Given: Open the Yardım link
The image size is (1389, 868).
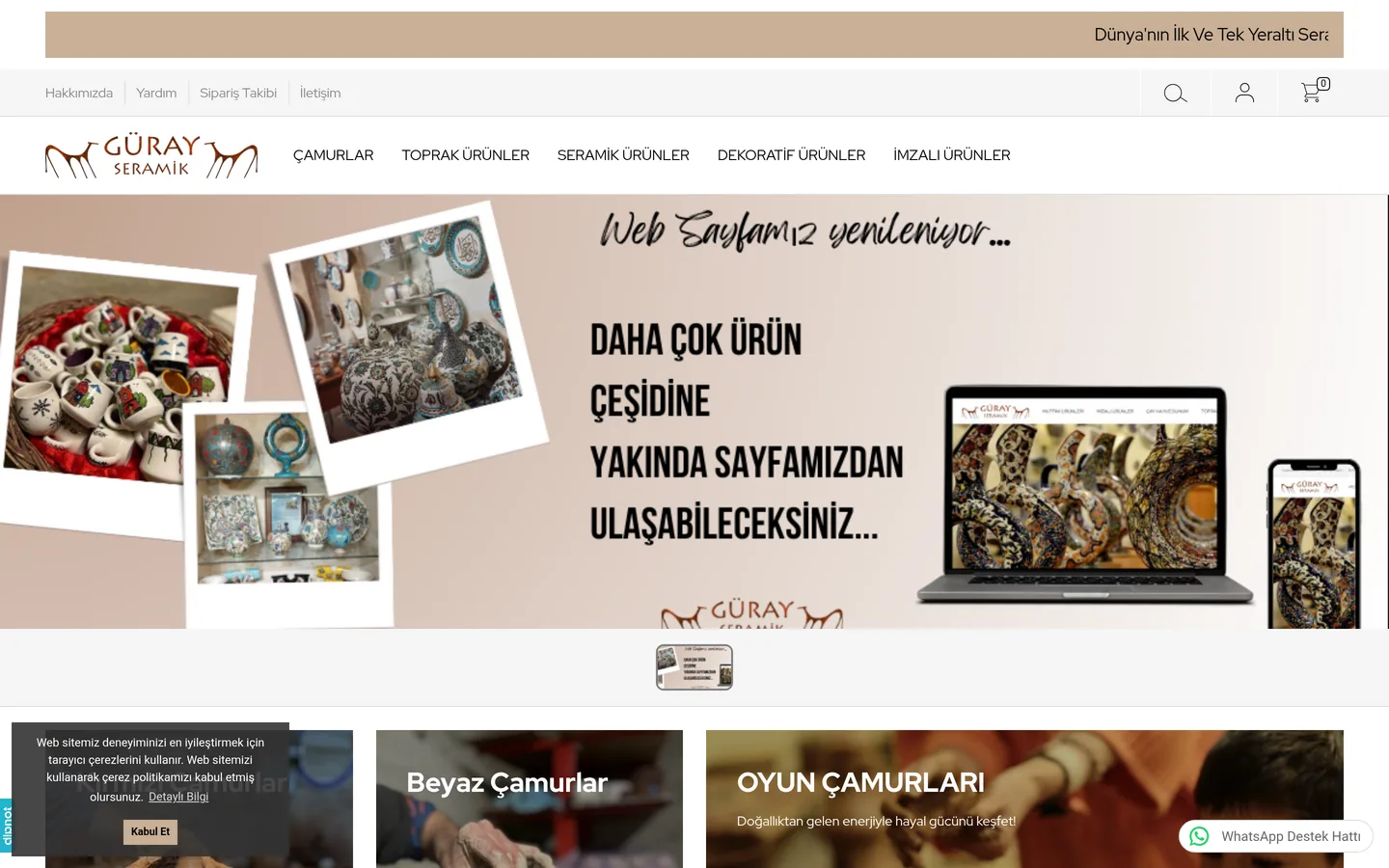Looking at the screenshot, I should coord(156,94).
